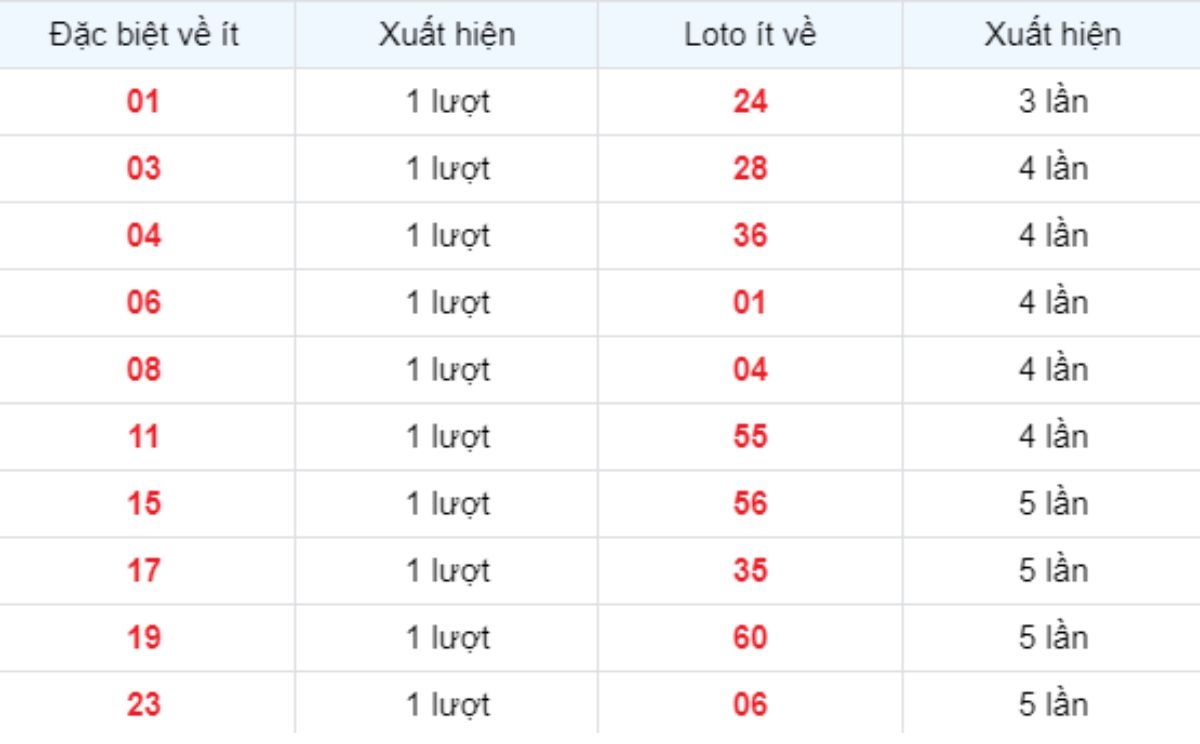The width and height of the screenshot is (1200, 744).
Task: Click the 'Đặc biệt về ít' column header
Action: (144, 35)
